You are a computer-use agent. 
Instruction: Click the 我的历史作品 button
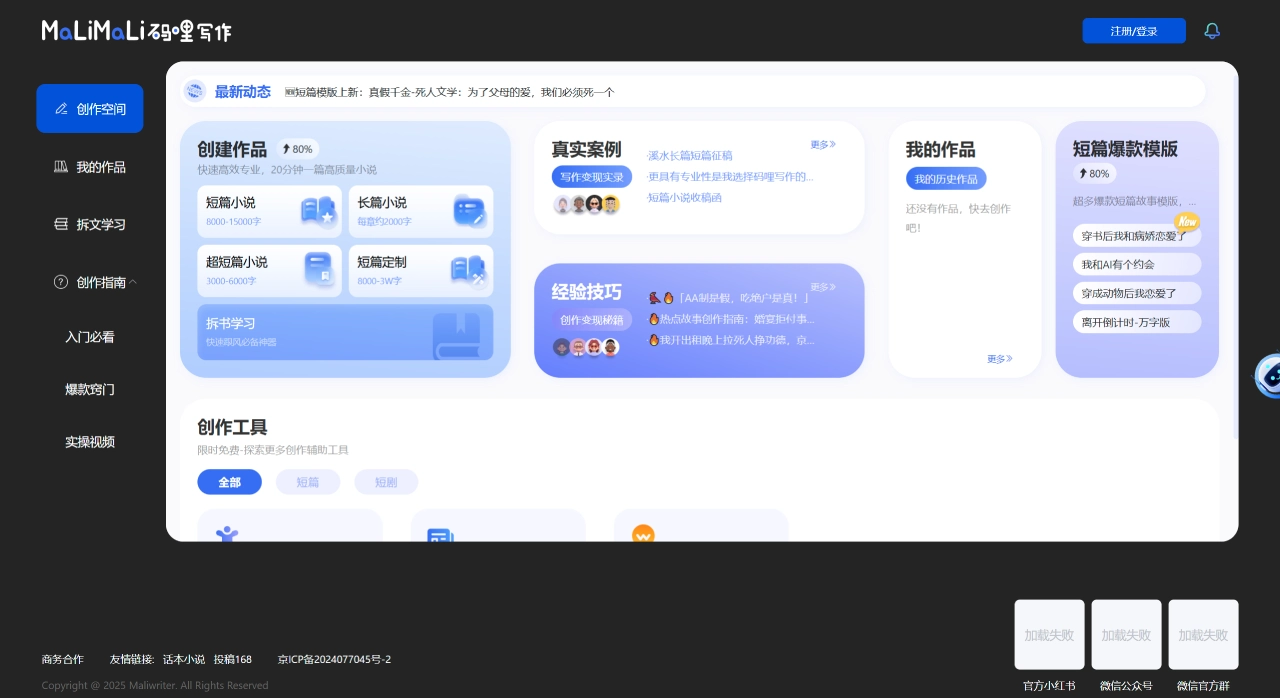[946, 179]
